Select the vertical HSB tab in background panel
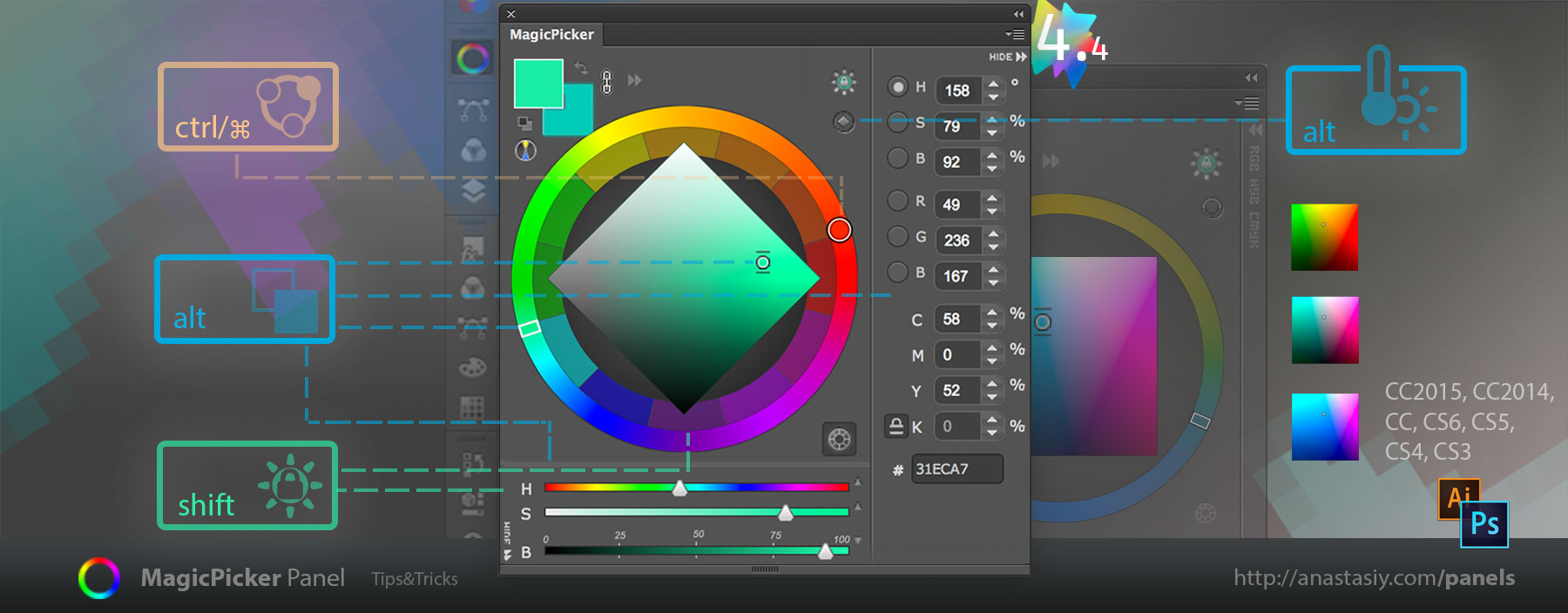This screenshot has height=613, width=1568. pyautogui.click(x=1254, y=192)
